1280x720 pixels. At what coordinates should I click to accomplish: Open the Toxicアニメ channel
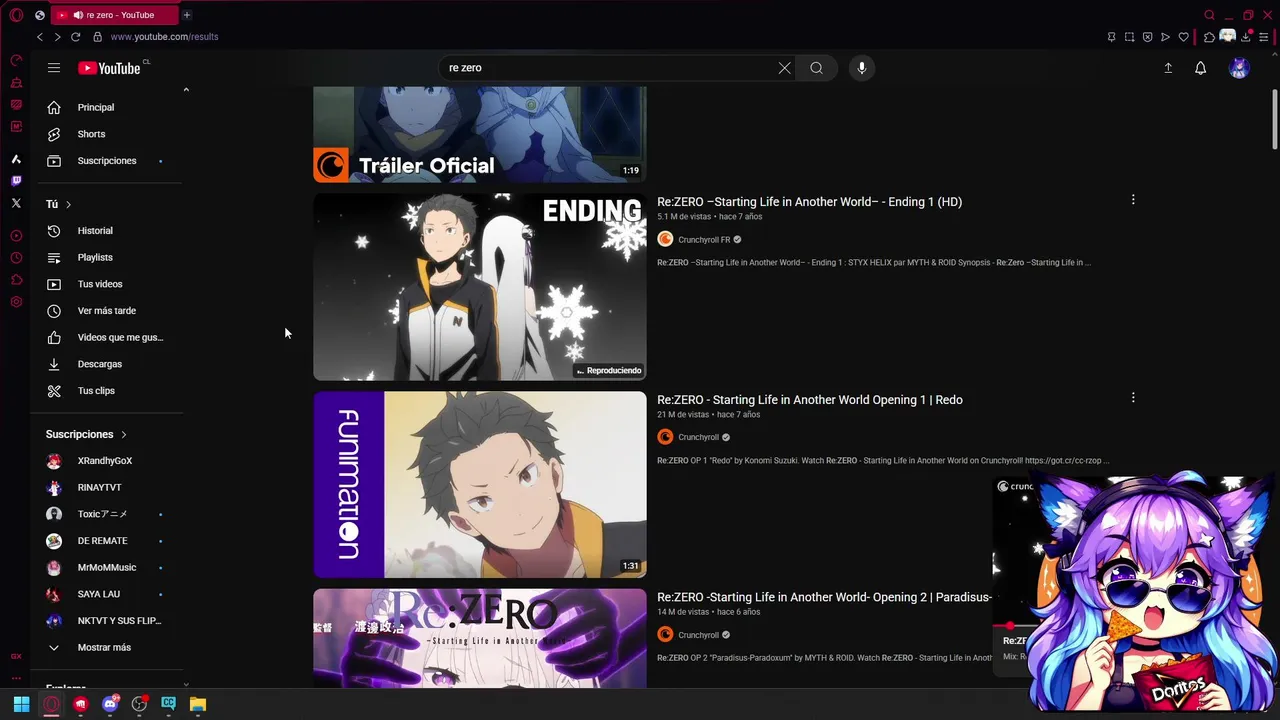point(107,514)
